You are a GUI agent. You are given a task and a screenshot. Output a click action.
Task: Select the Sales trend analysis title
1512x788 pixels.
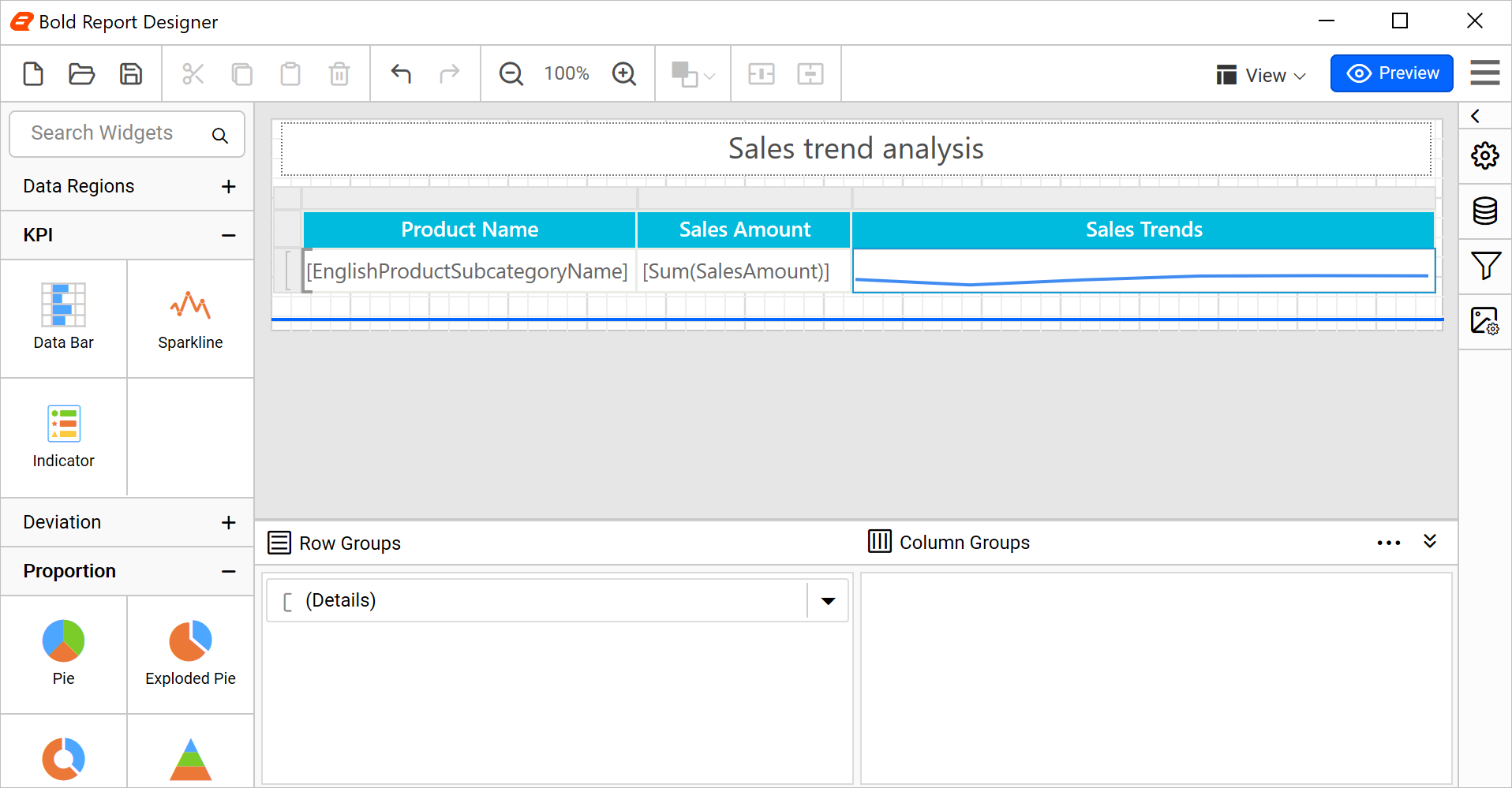point(856,148)
